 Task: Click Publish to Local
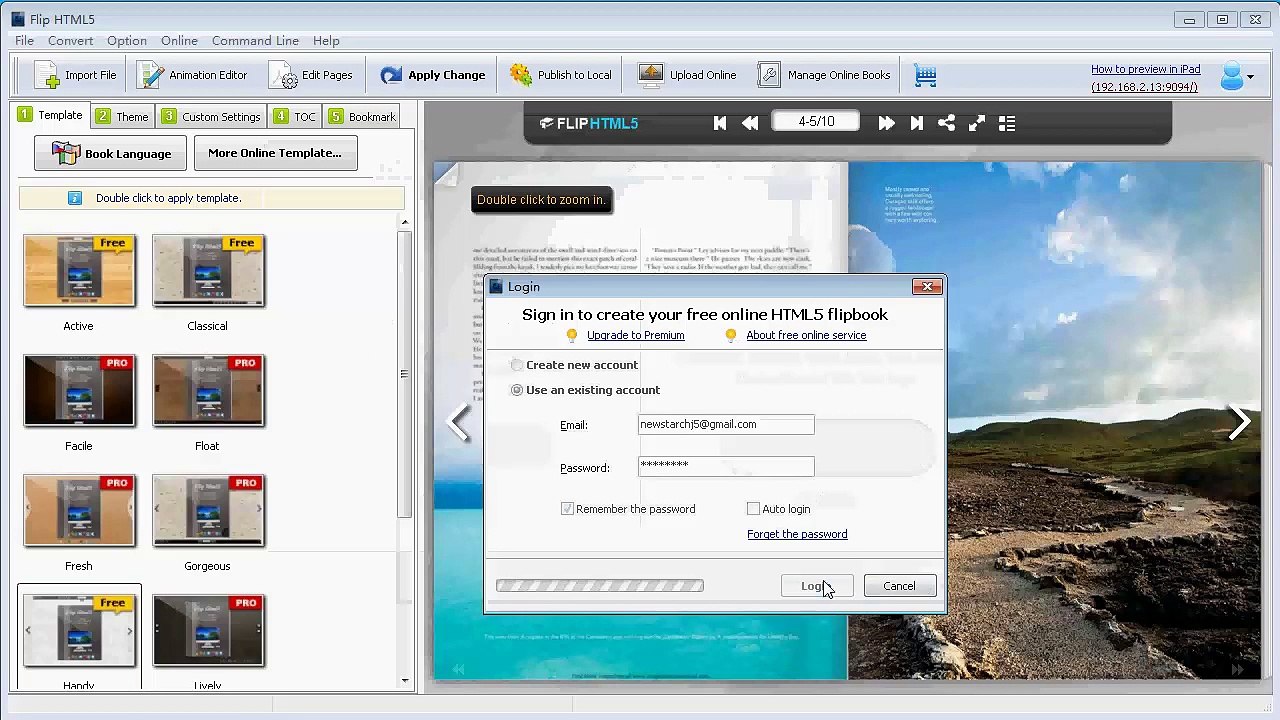pyautogui.click(x=560, y=75)
